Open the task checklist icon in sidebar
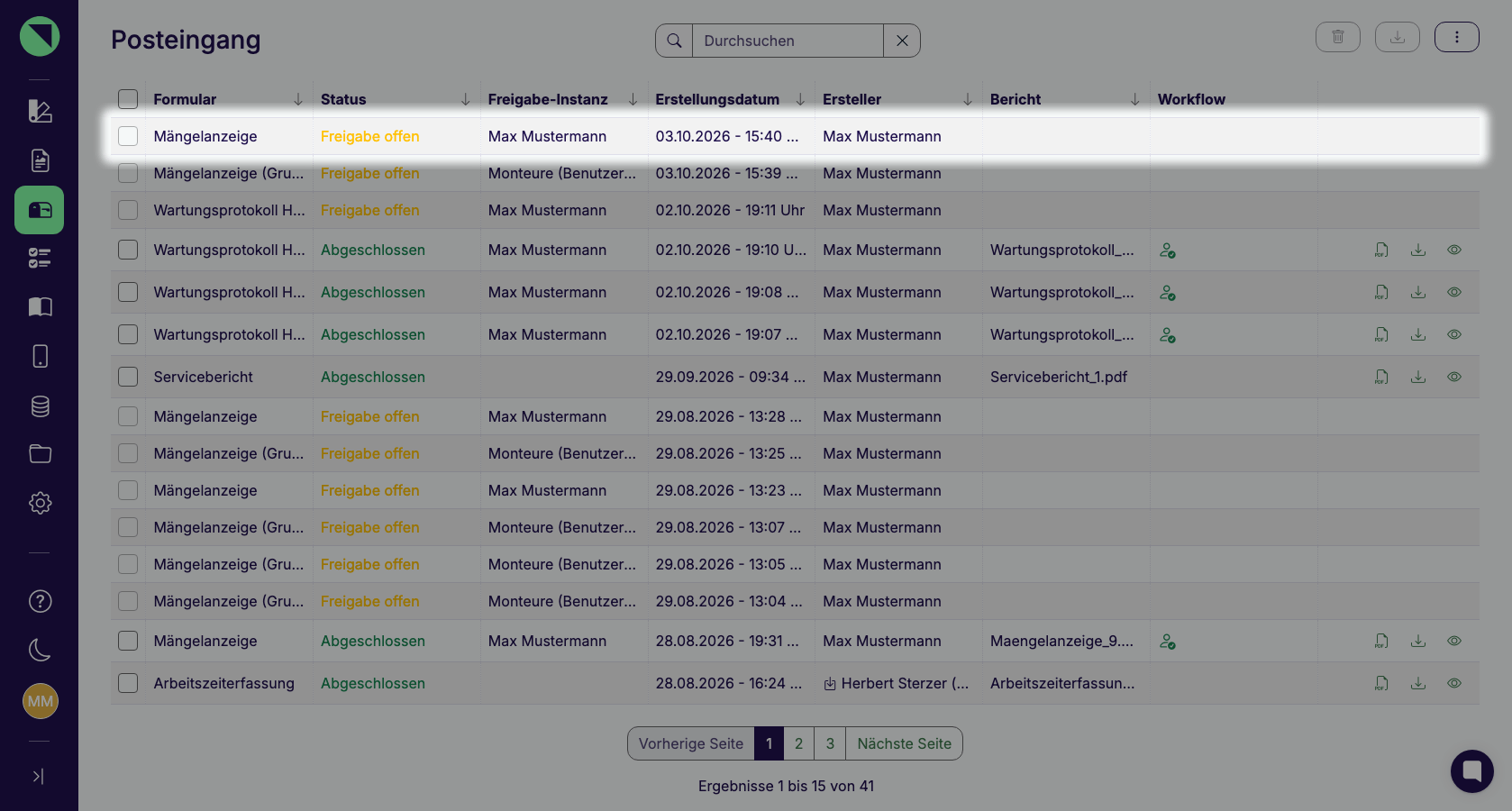Screen dimensions: 1512x811 coord(40,259)
